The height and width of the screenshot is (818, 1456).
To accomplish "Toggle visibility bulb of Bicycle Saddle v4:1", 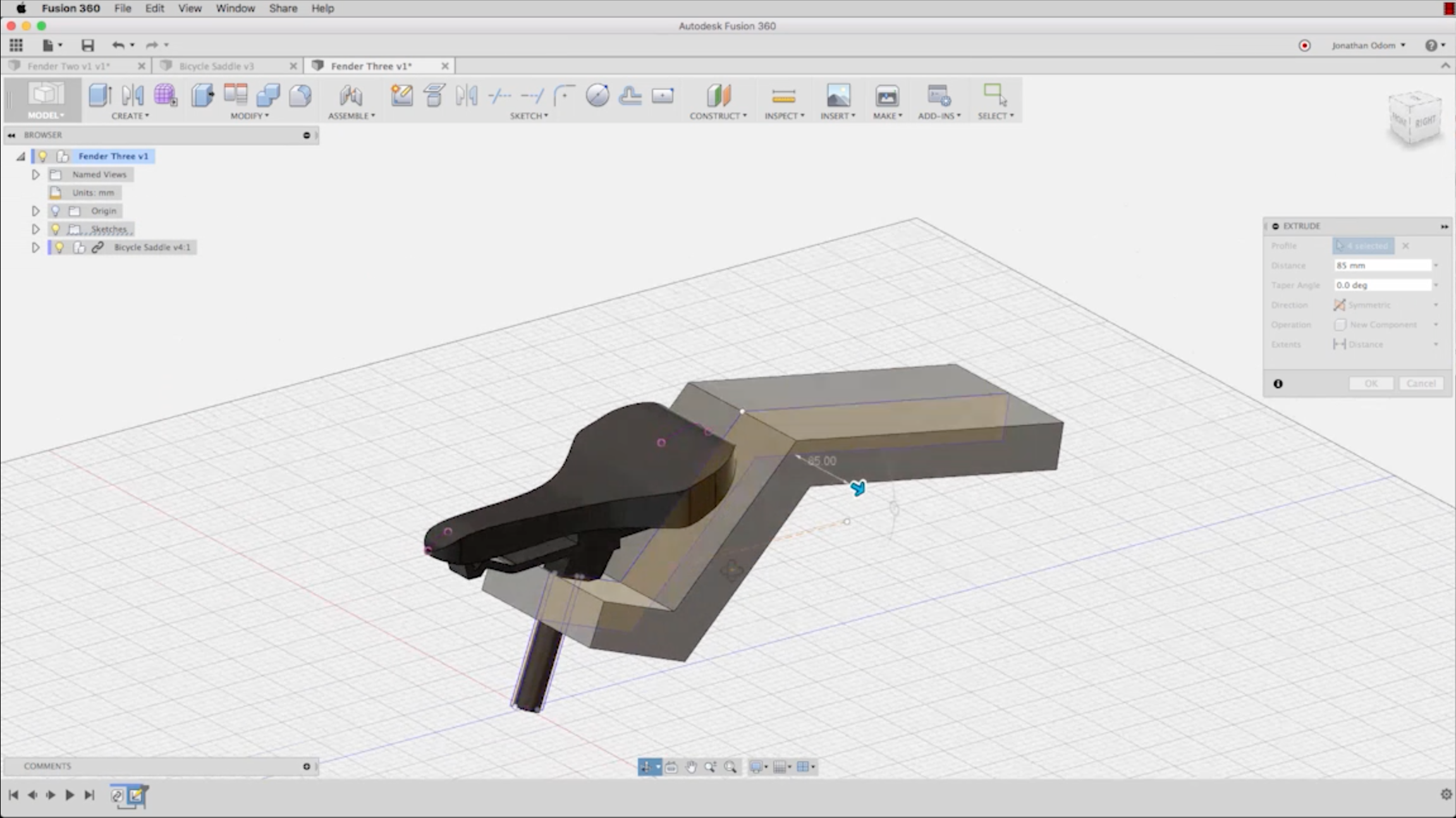I will 59,247.
